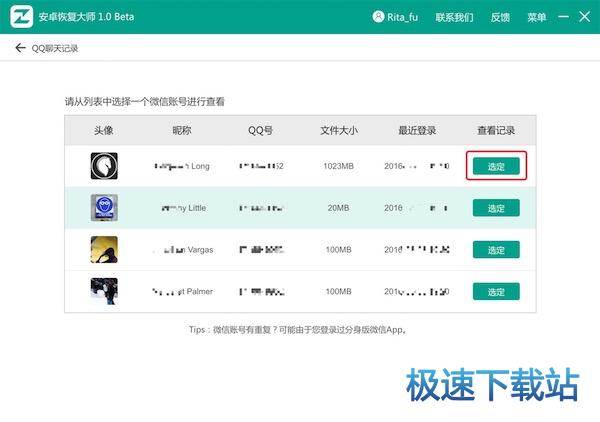Click the 1023MB file size cell
The image size is (600, 422).
(338, 166)
